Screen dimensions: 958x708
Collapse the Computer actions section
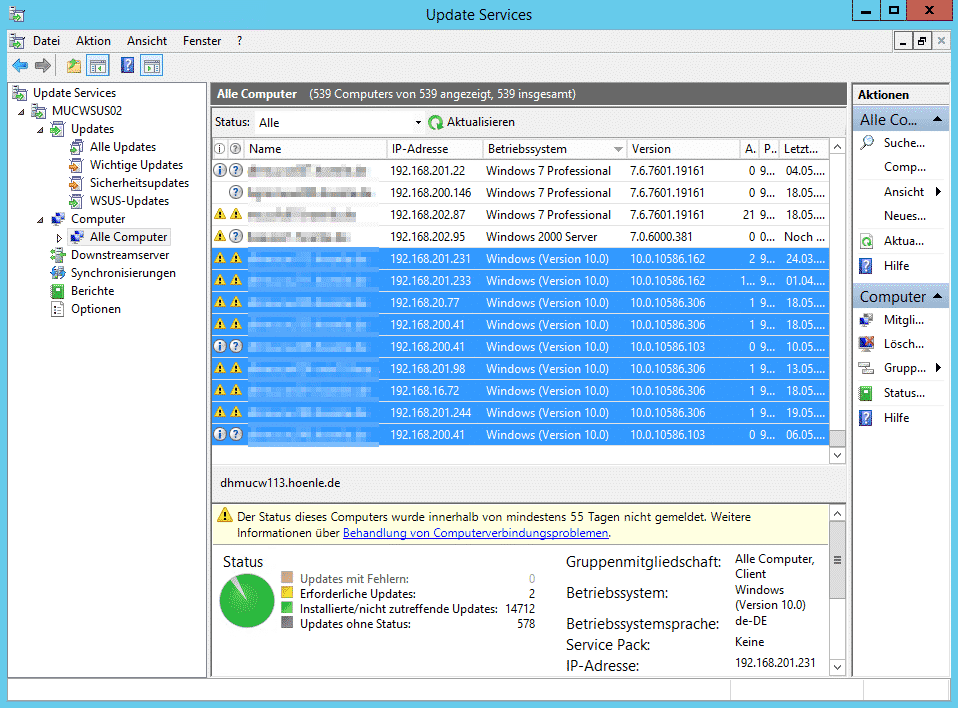coord(937,297)
